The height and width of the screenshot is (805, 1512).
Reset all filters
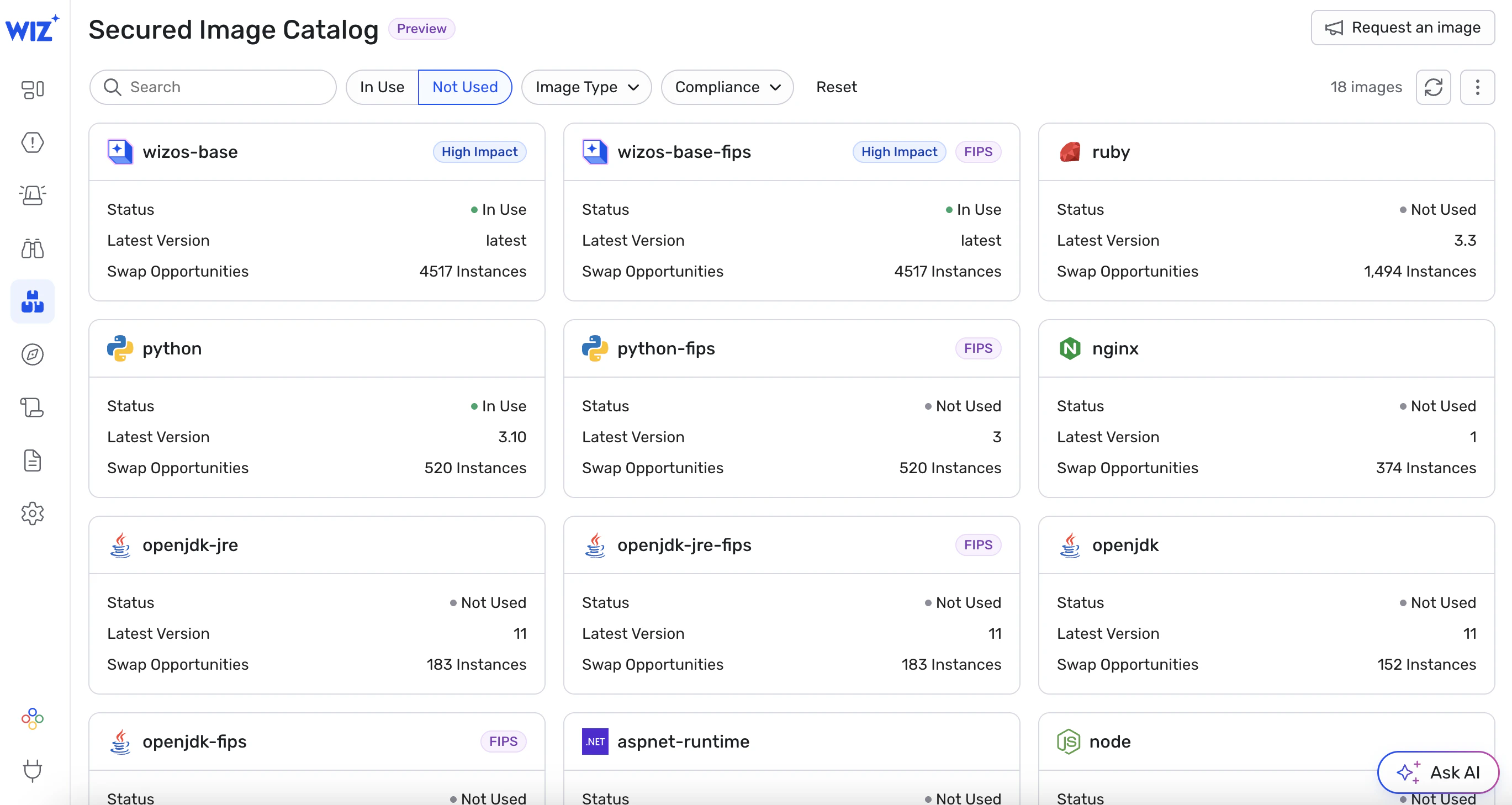pos(837,87)
